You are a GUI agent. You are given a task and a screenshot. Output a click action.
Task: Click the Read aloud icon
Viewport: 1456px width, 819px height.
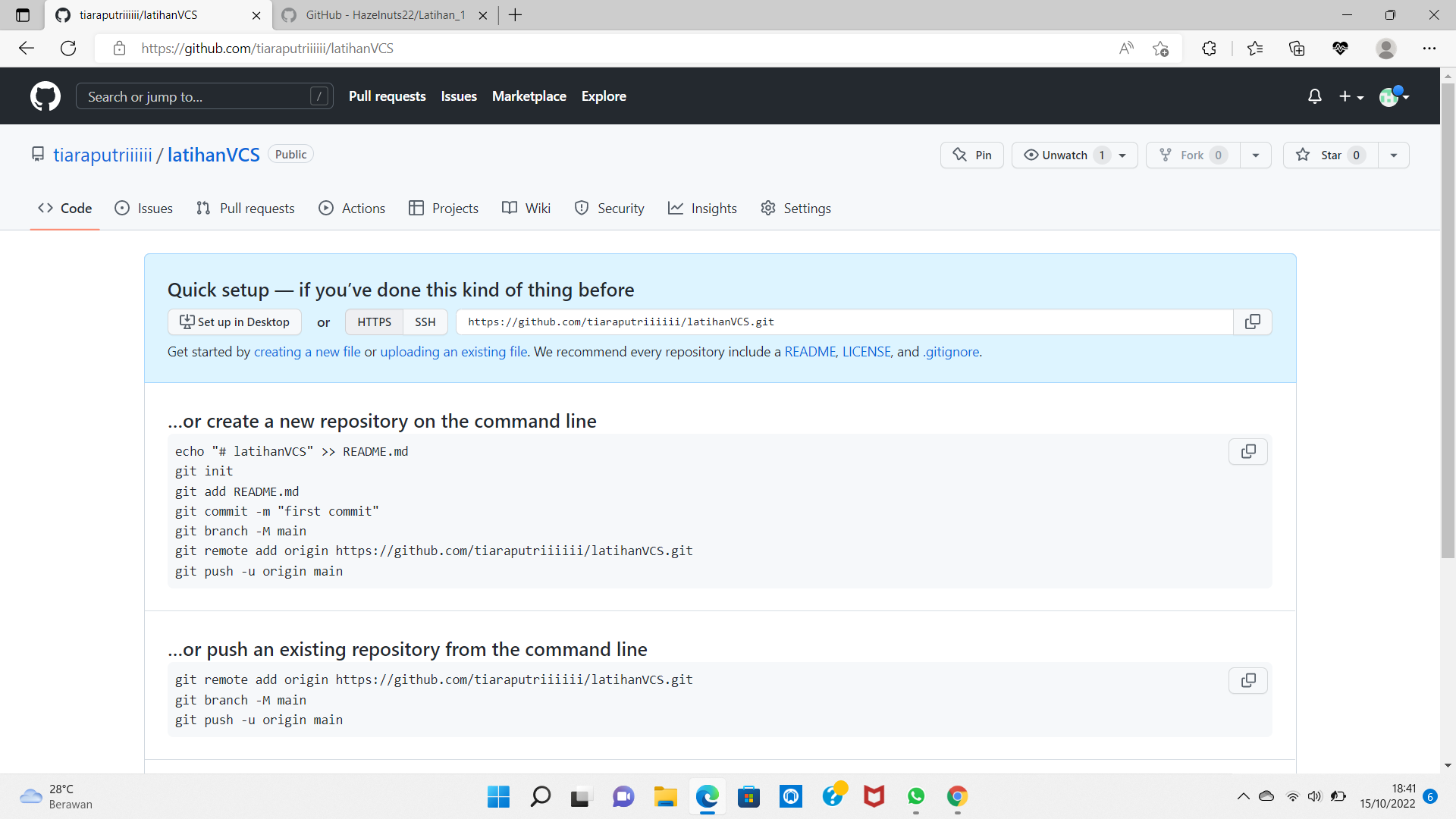tap(1126, 49)
